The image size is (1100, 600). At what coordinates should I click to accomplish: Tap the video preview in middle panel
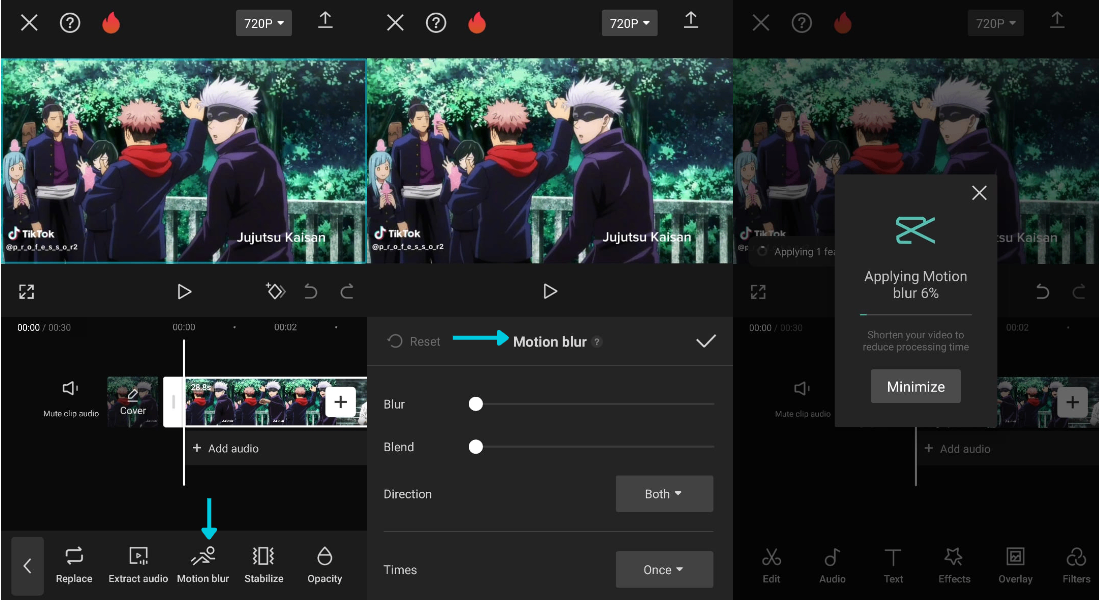(550, 161)
